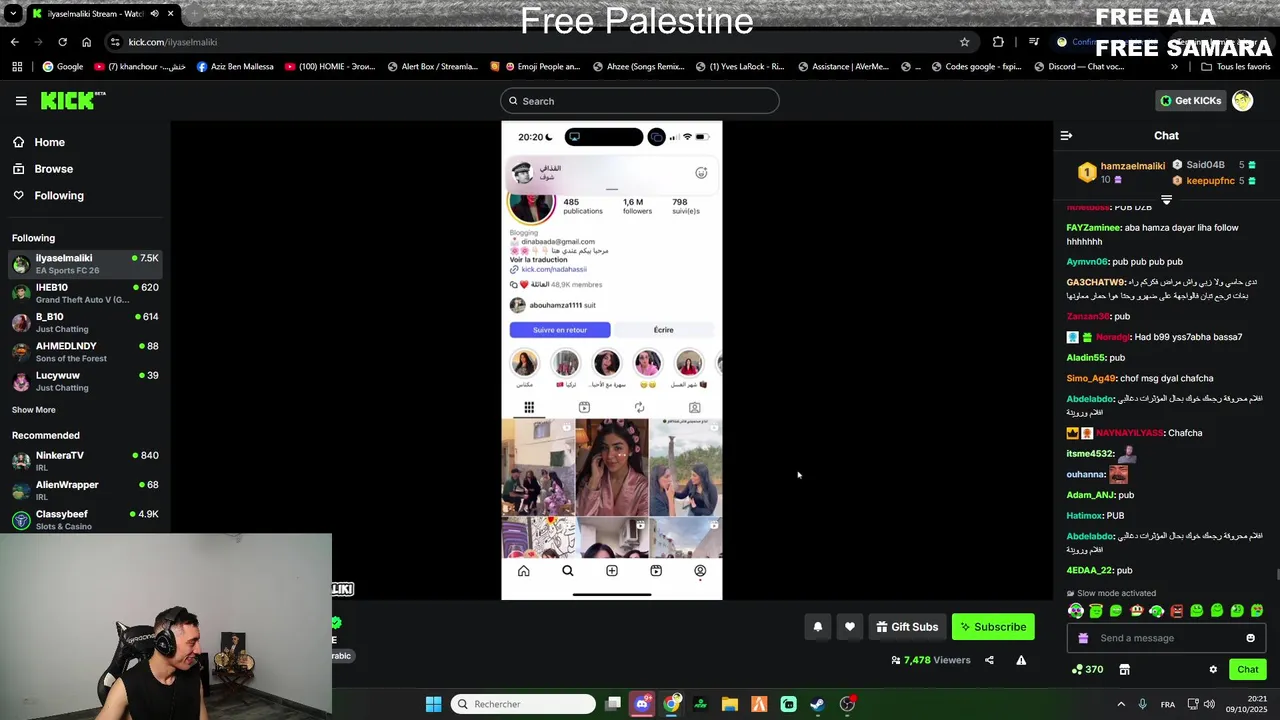Click the share icon beside viewer count
This screenshot has height=720, width=1280.
coord(989,660)
